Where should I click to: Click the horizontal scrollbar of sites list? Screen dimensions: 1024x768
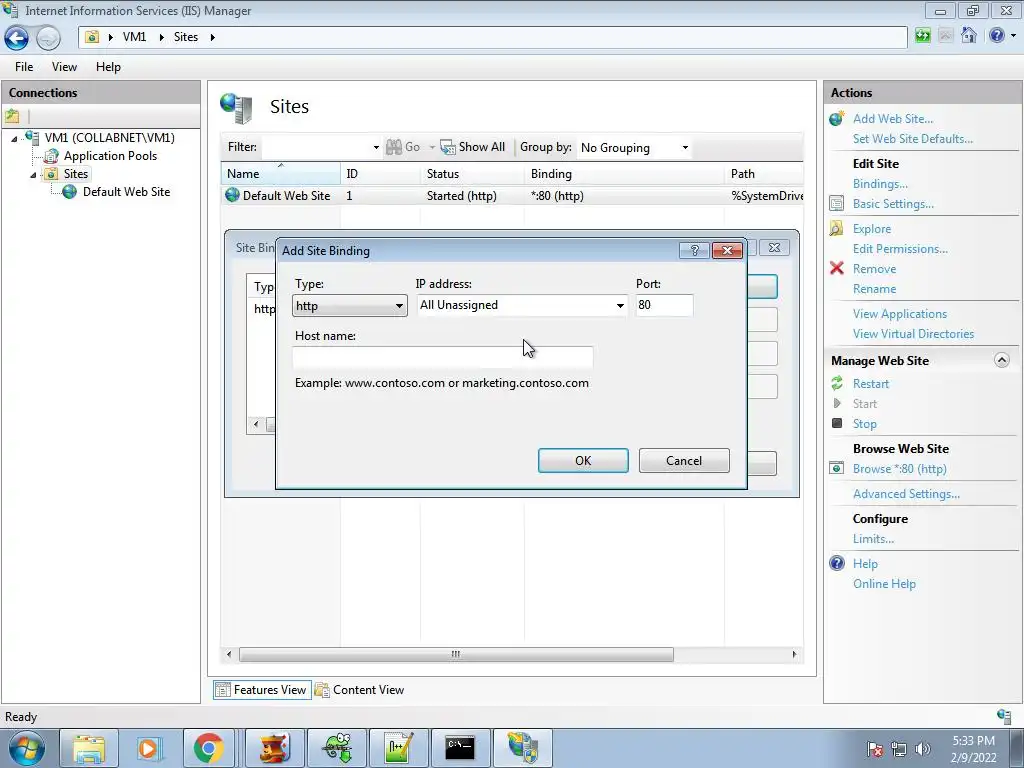coord(456,654)
